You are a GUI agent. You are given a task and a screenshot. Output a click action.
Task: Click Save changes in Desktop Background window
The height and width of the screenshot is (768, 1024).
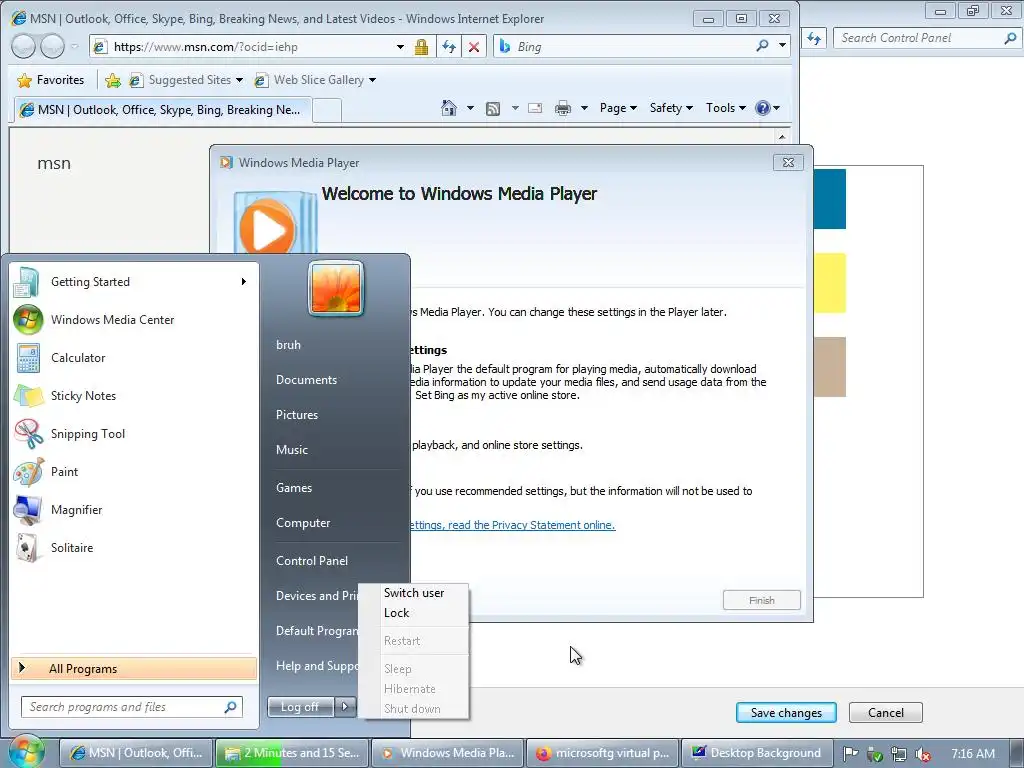(786, 712)
